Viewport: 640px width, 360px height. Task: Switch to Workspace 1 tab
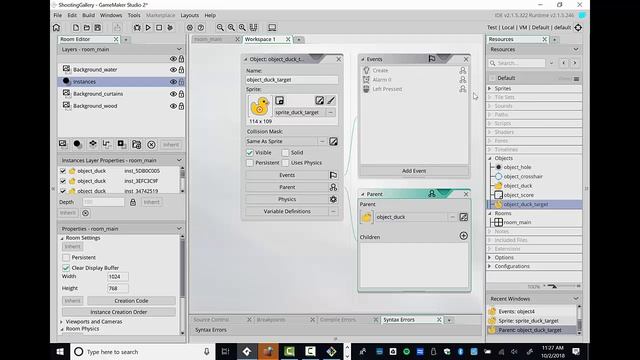click(x=260, y=39)
